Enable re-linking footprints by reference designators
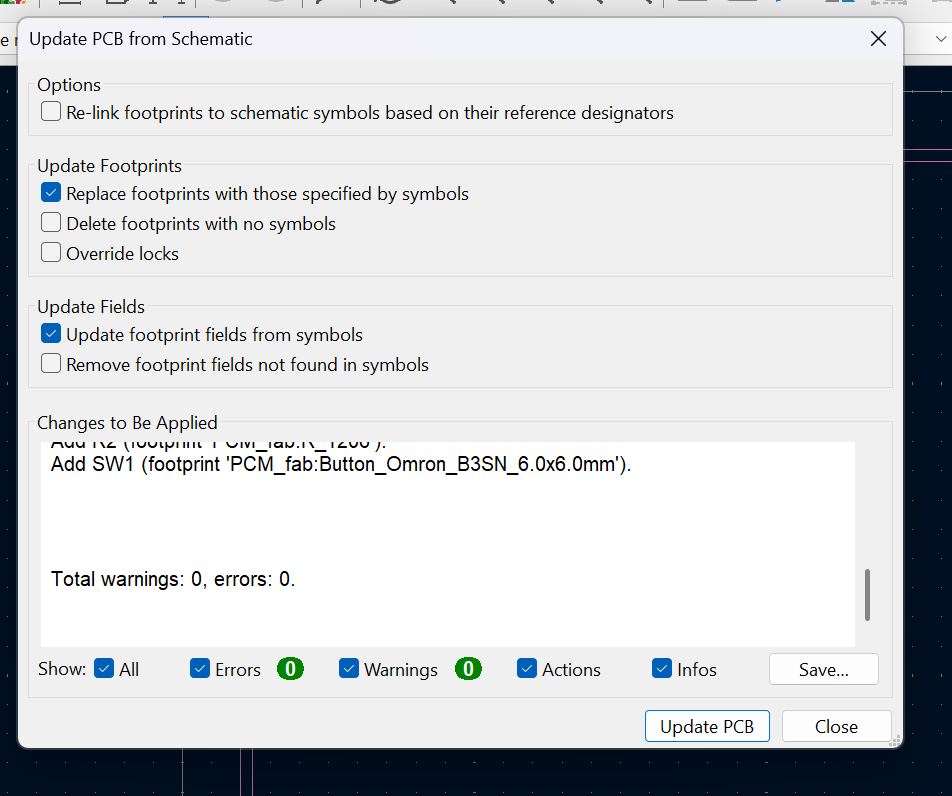The height and width of the screenshot is (796, 952). click(x=50, y=111)
